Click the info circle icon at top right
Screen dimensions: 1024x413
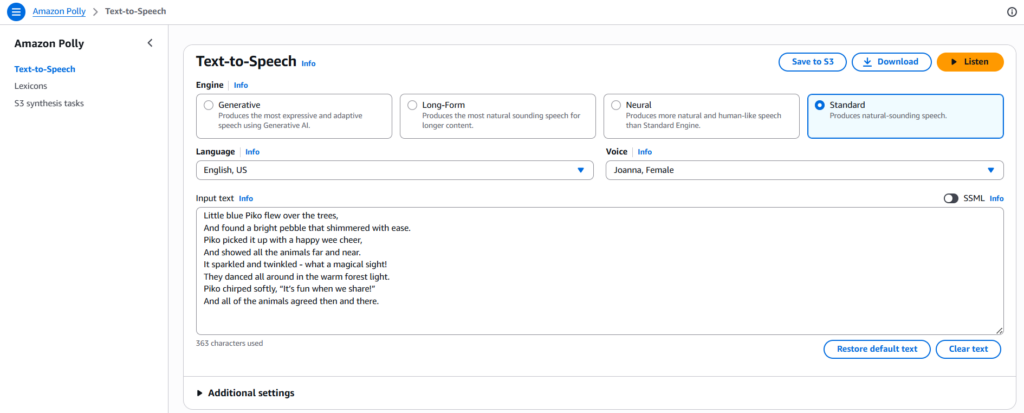coord(1011,11)
